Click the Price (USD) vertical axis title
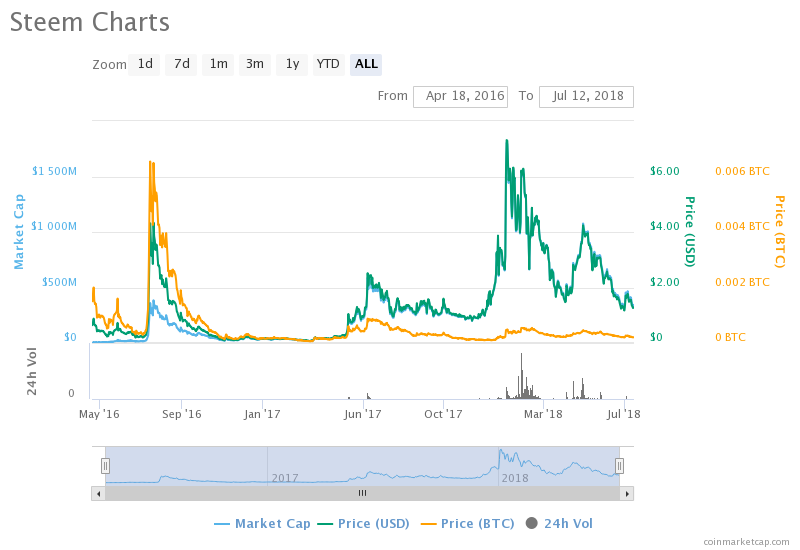The image size is (800, 550). pyautogui.click(x=690, y=232)
